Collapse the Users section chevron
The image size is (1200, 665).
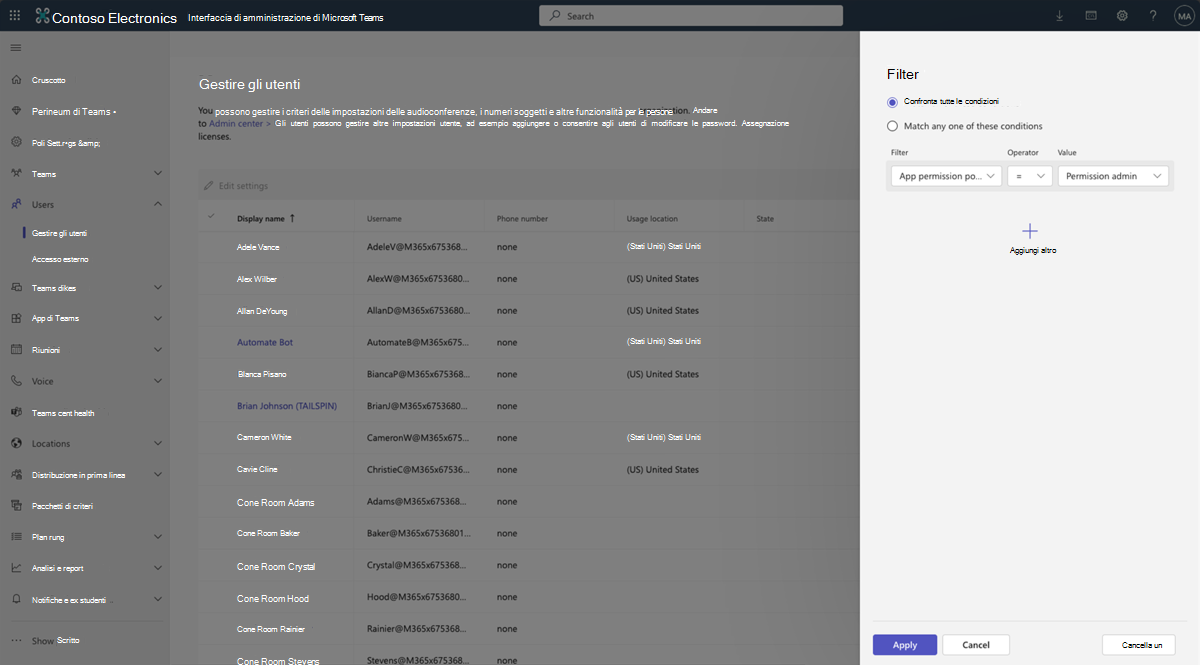157,204
